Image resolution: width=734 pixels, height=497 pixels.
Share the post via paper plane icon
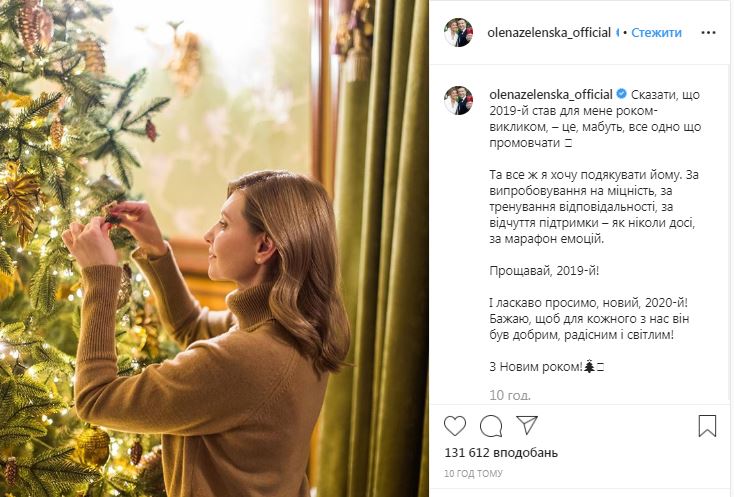527,425
